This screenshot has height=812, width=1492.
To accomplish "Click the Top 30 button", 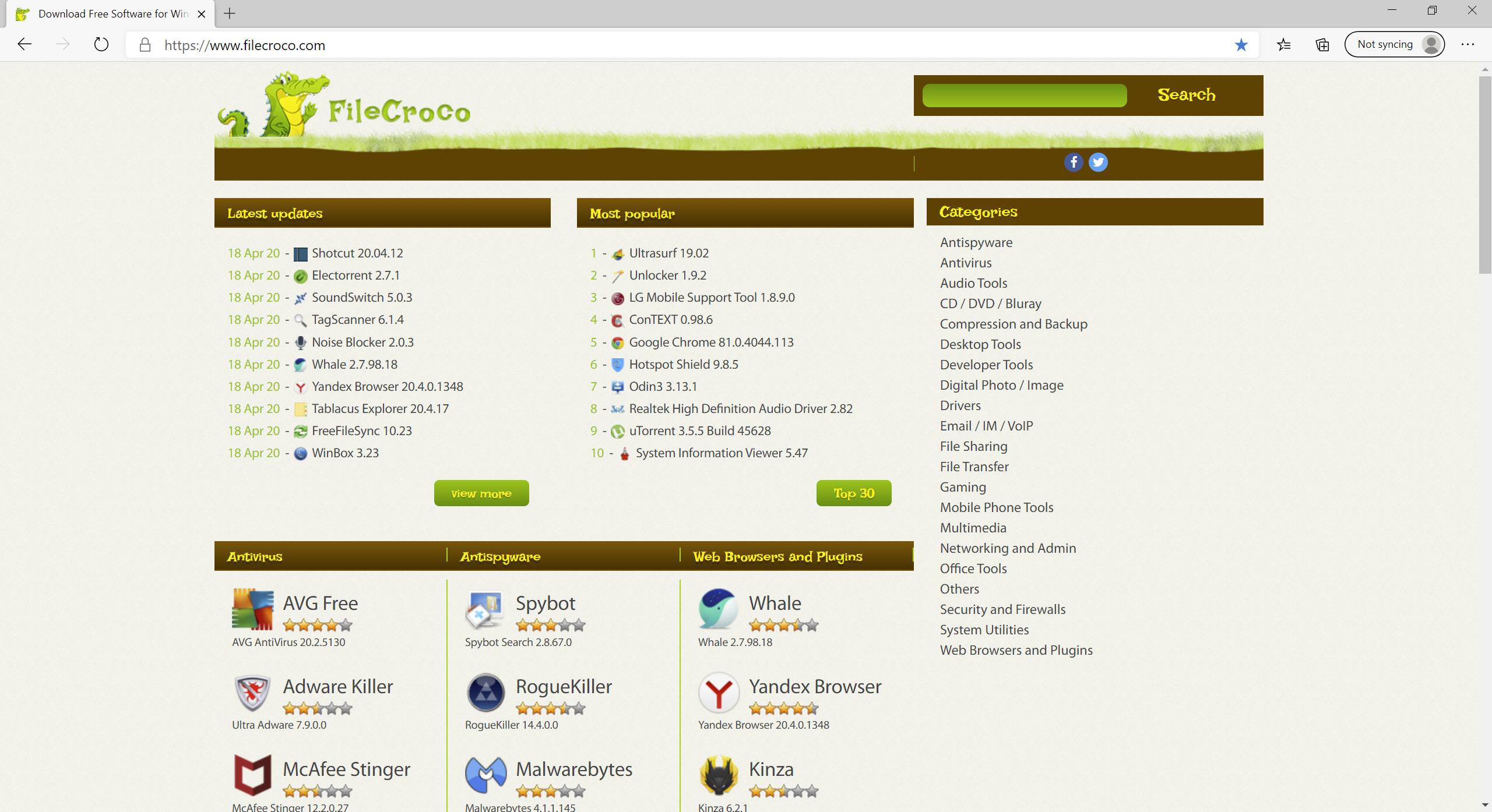I will pyautogui.click(x=854, y=493).
